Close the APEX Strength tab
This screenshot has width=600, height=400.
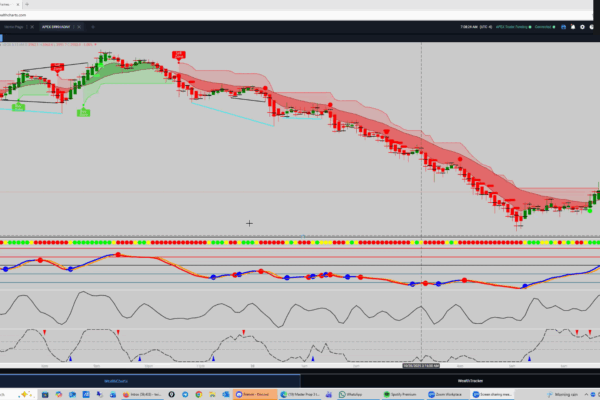click(x=79, y=26)
